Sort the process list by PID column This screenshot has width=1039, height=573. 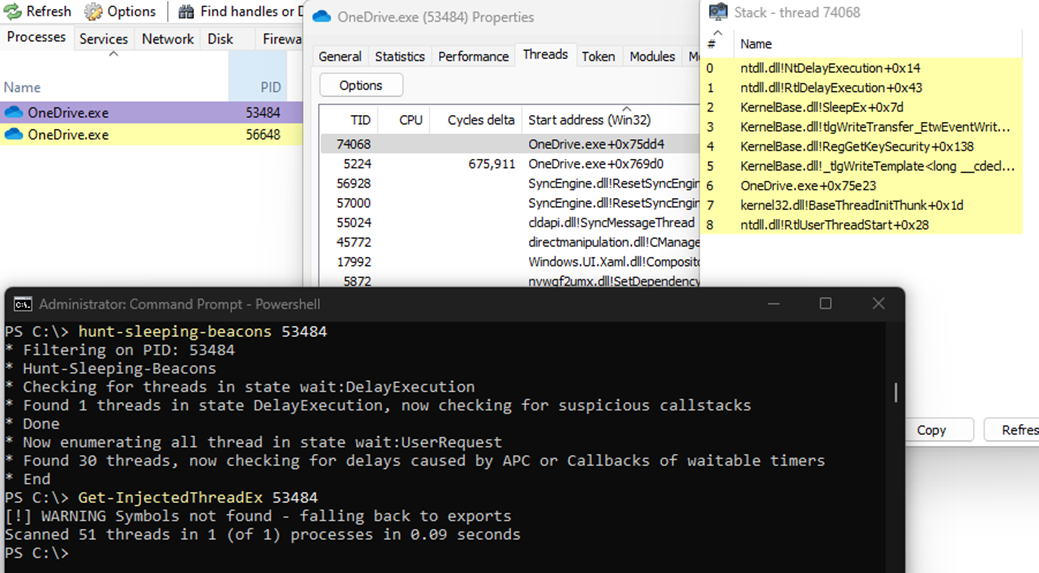(270, 87)
